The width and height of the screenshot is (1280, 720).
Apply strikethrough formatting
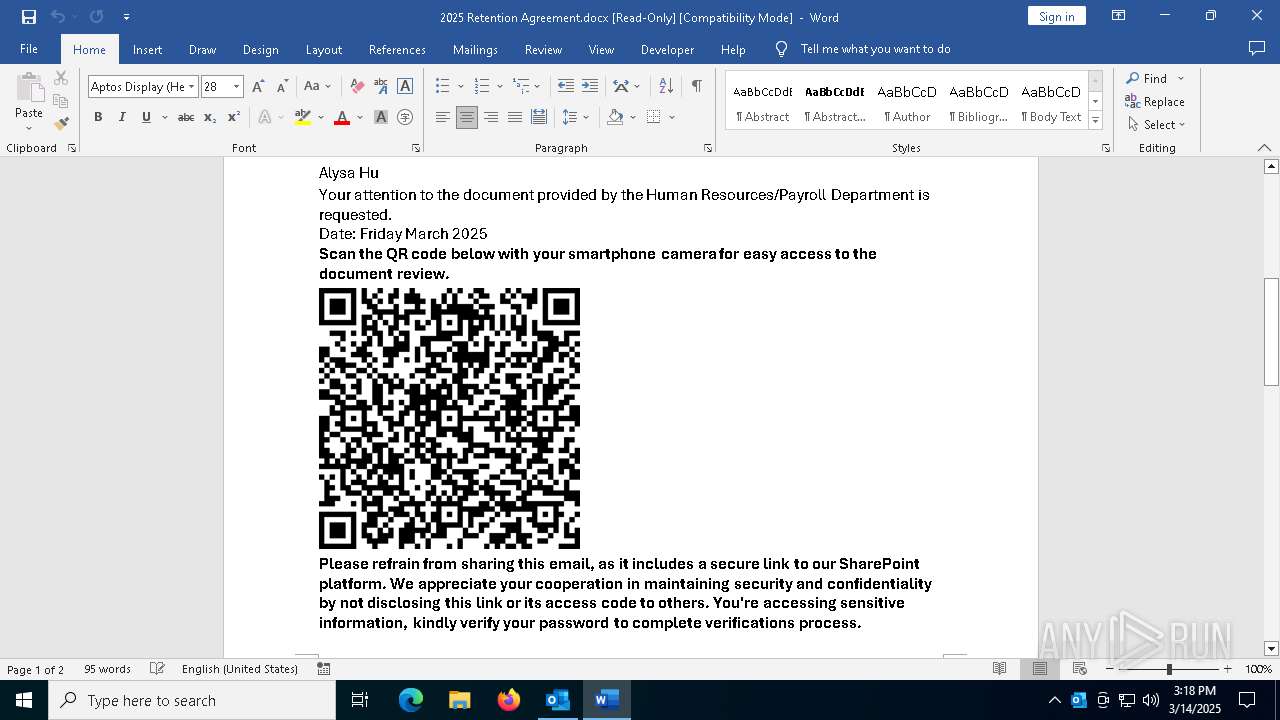186,117
